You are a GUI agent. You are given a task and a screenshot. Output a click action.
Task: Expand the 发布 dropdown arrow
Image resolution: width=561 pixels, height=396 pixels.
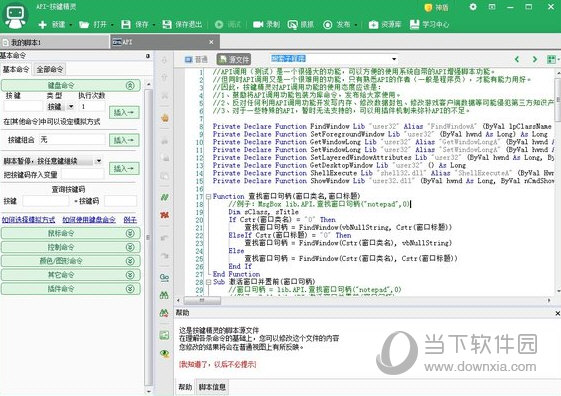(356, 25)
